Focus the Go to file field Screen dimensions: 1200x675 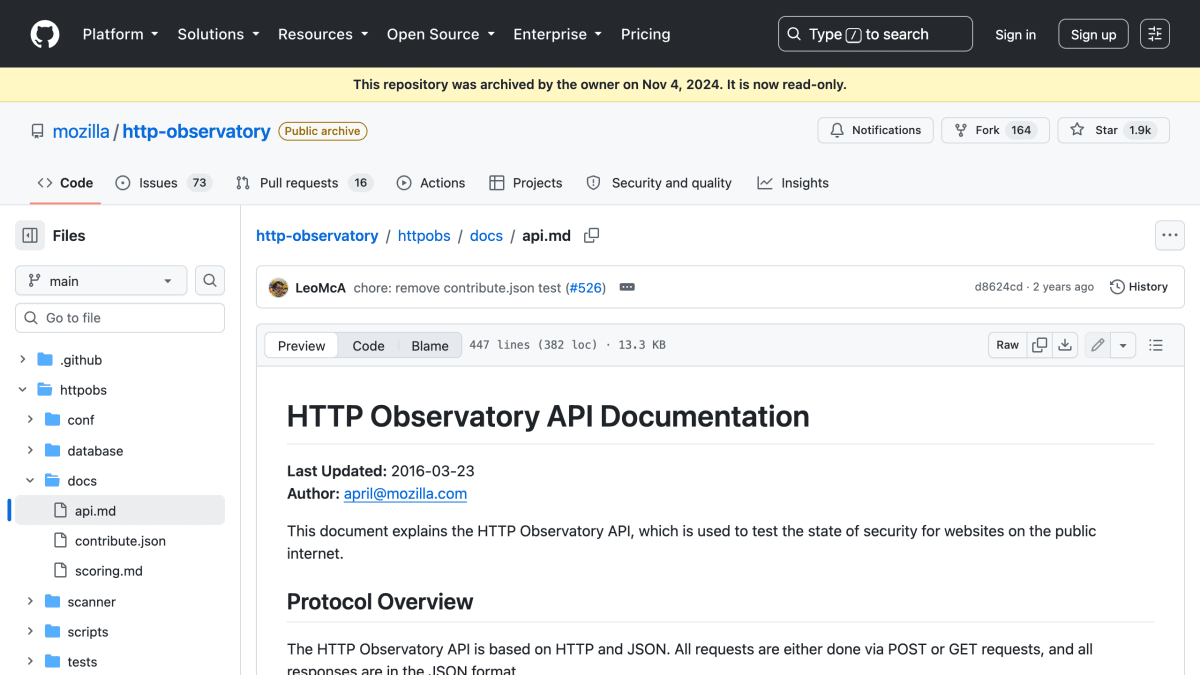click(x=120, y=318)
